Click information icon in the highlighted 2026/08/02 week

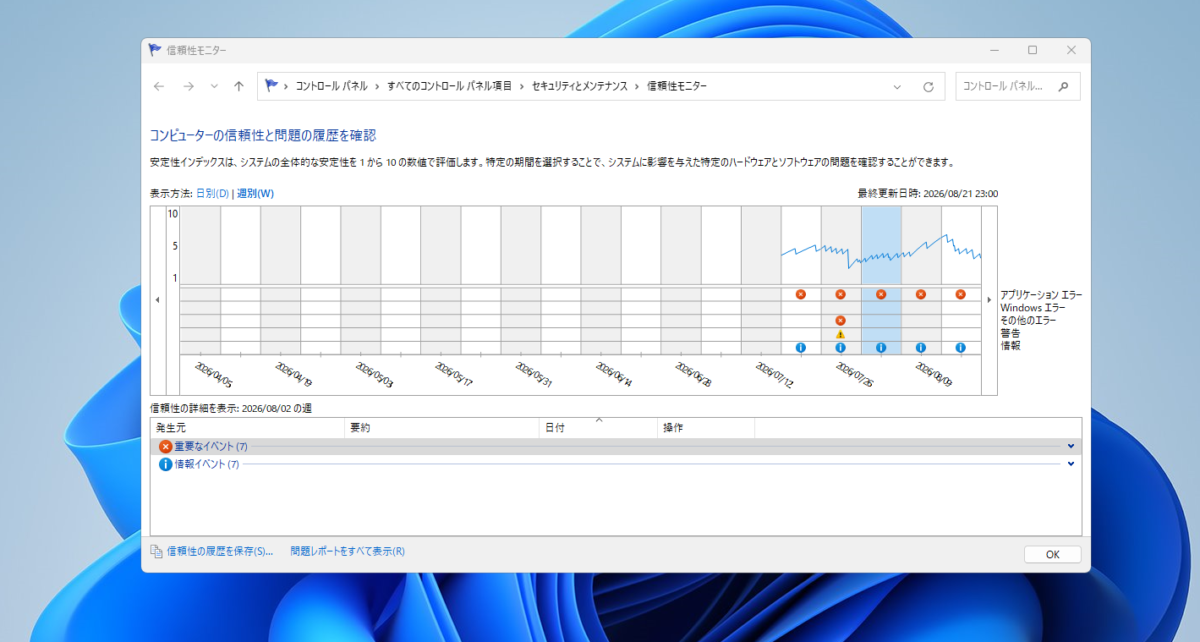pos(881,348)
